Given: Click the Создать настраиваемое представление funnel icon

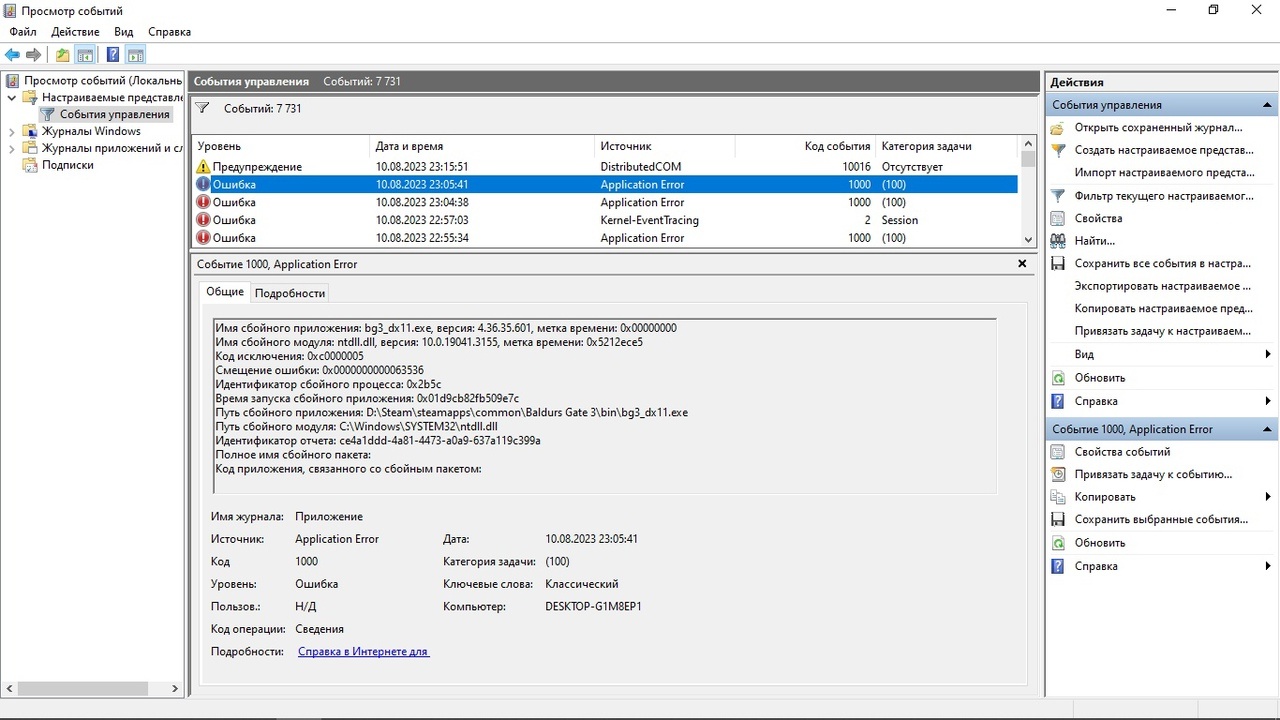Looking at the screenshot, I should 1058,150.
